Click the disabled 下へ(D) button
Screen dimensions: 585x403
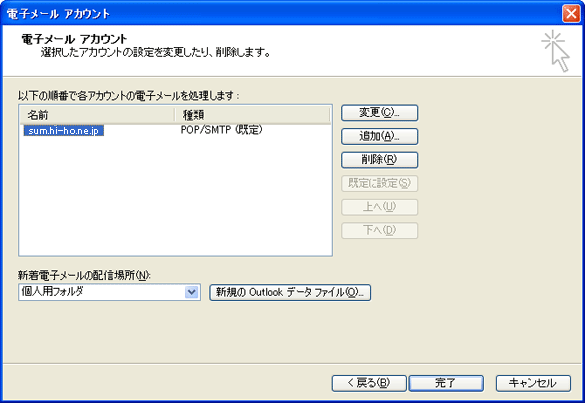[x=379, y=230]
